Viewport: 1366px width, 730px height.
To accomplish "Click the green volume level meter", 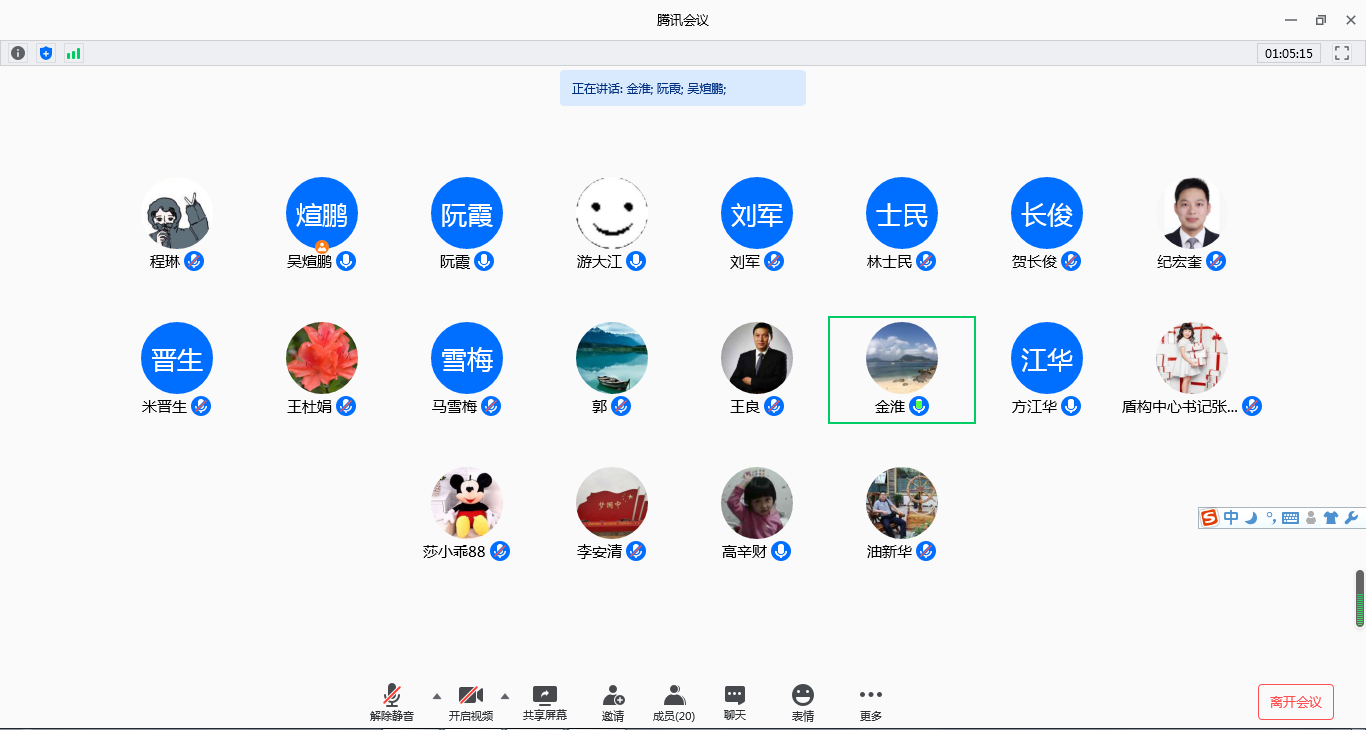I will [1360, 598].
